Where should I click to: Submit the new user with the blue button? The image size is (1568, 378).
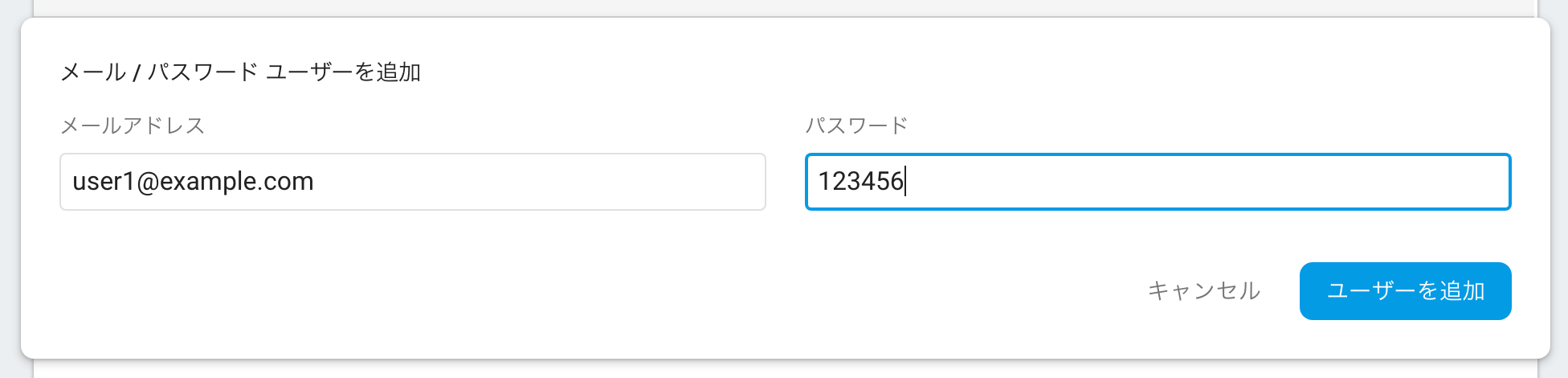pos(1405,290)
